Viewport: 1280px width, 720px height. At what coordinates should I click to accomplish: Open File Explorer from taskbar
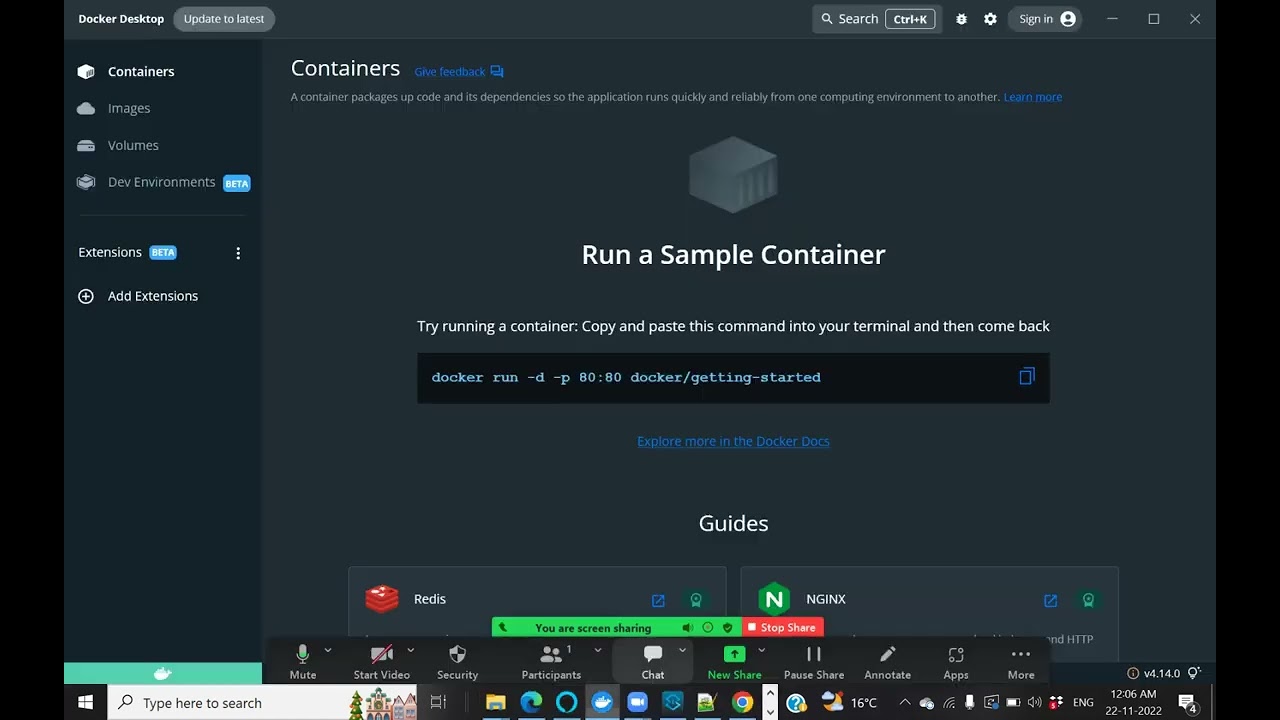tap(495, 703)
